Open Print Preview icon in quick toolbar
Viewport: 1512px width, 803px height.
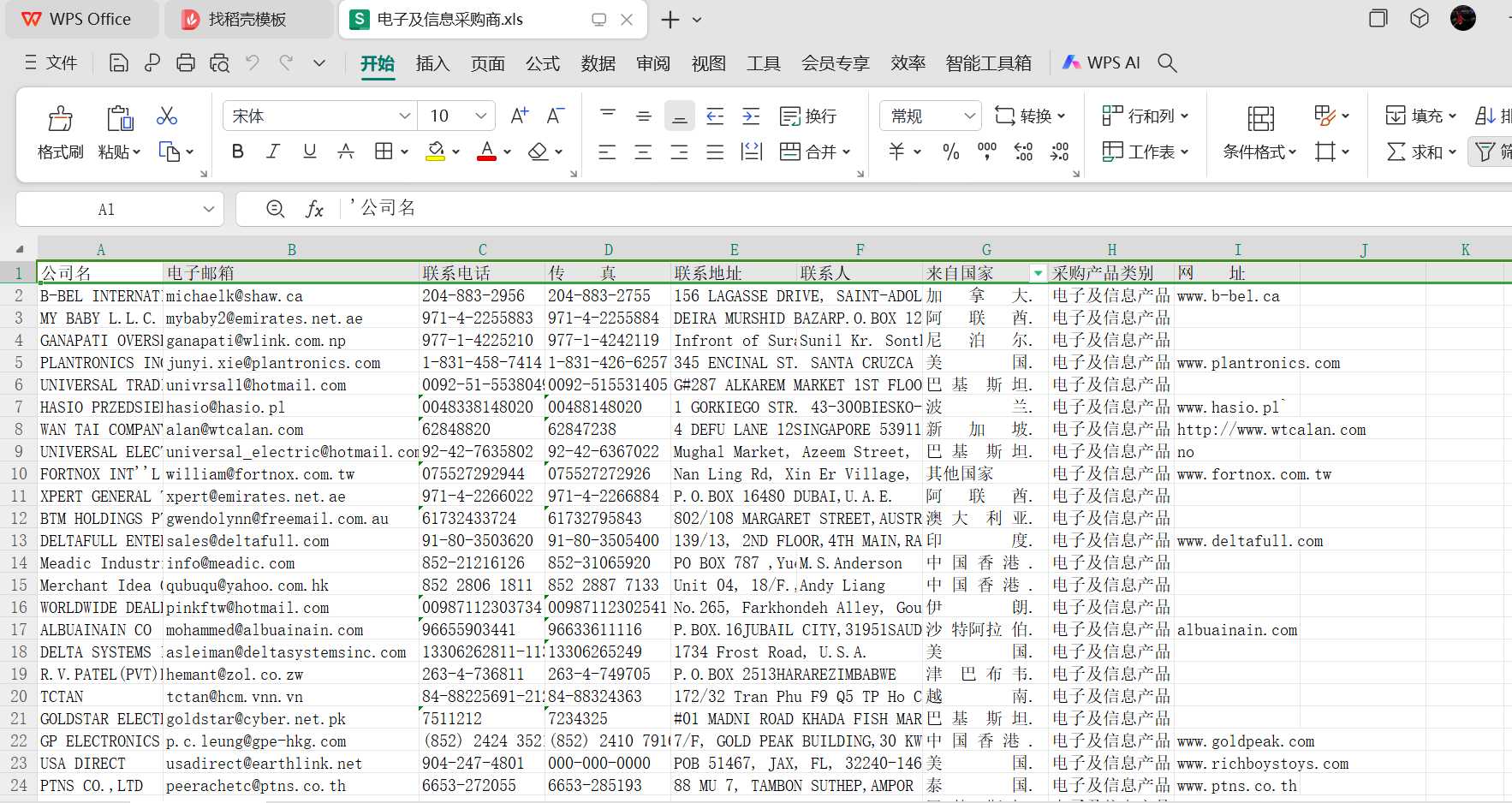point(219,62)
